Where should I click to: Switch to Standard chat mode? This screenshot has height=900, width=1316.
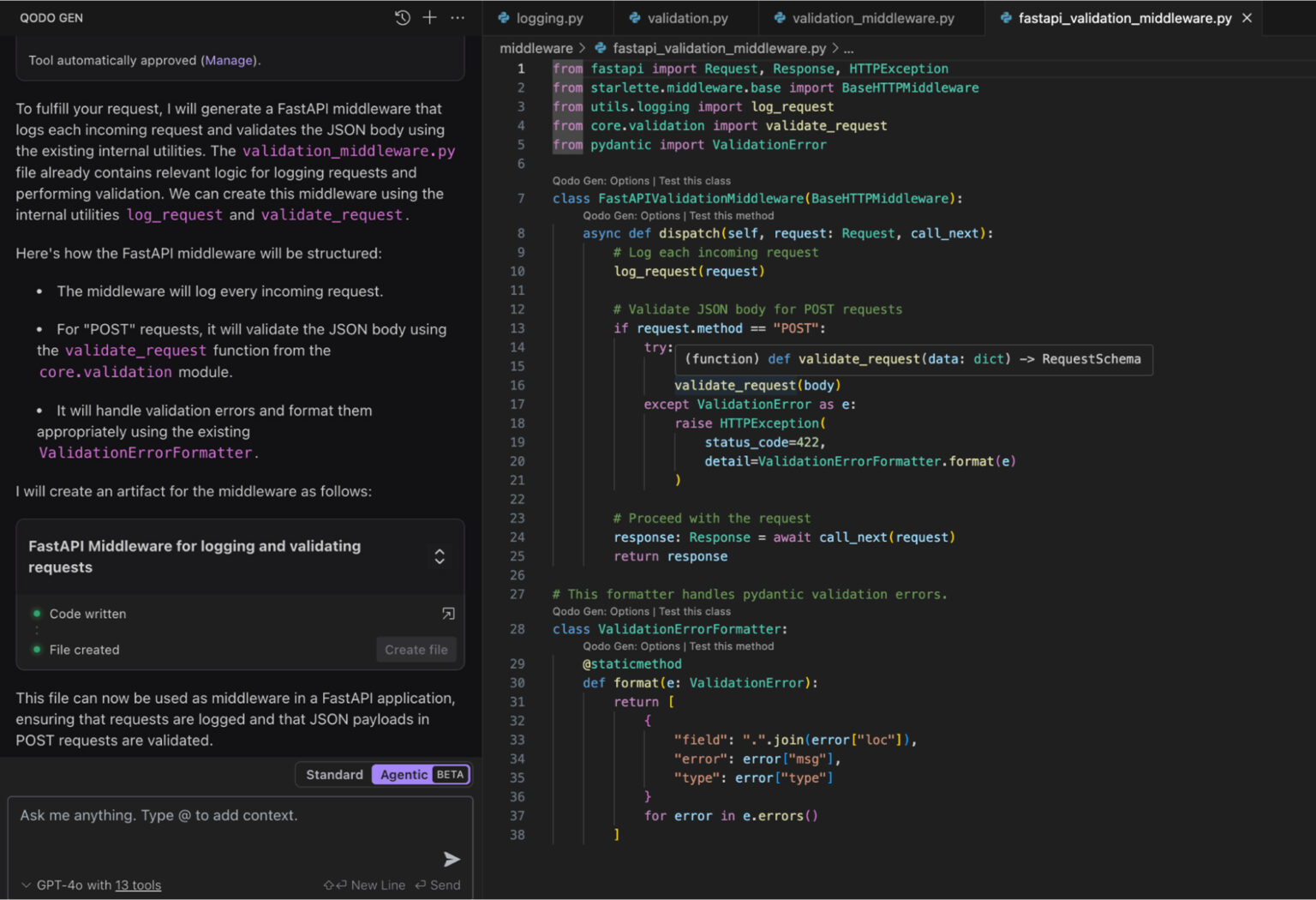[333, 774]
